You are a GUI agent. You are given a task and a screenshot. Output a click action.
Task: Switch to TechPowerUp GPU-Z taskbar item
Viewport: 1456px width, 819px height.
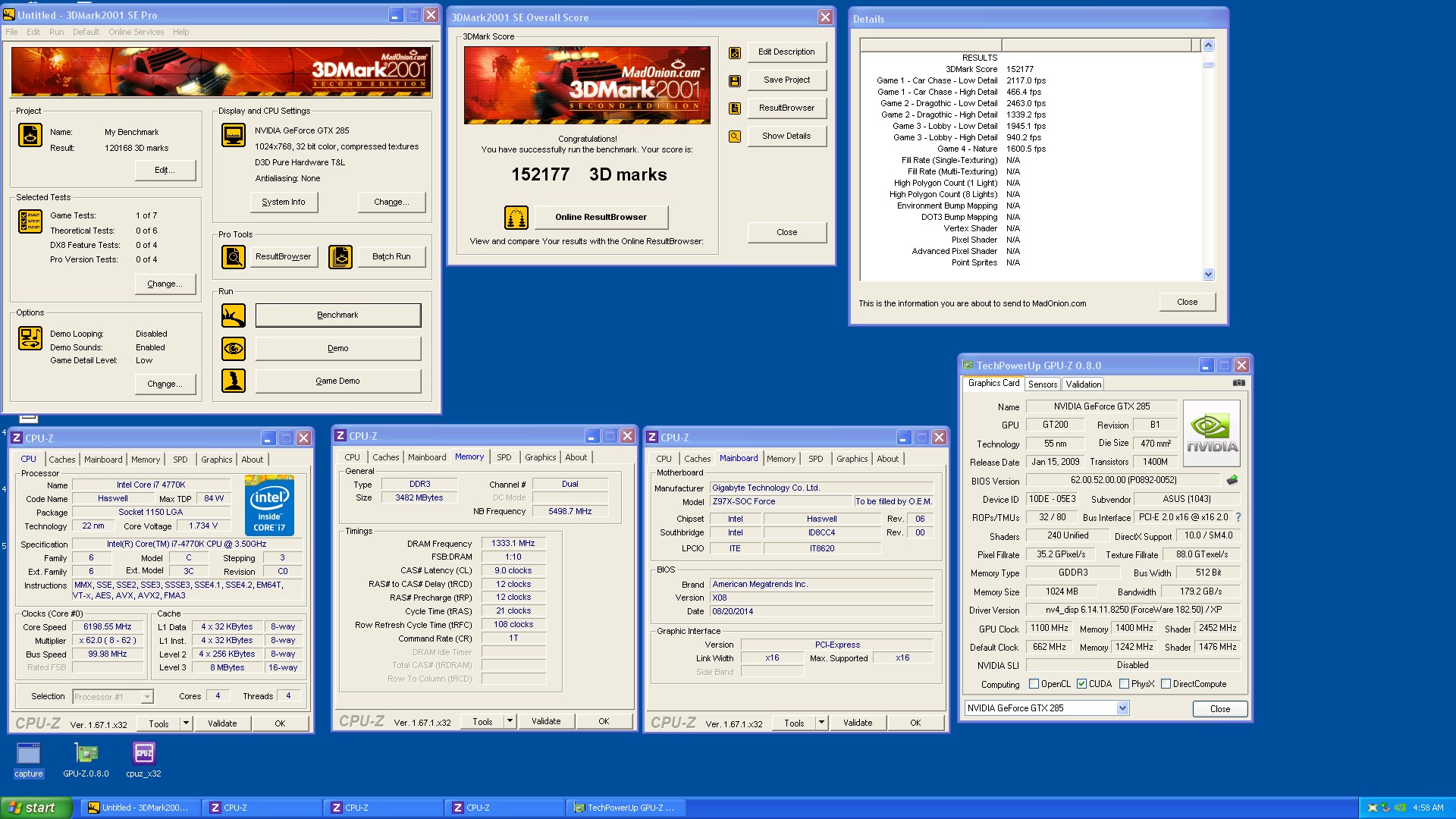pos(626,808)
